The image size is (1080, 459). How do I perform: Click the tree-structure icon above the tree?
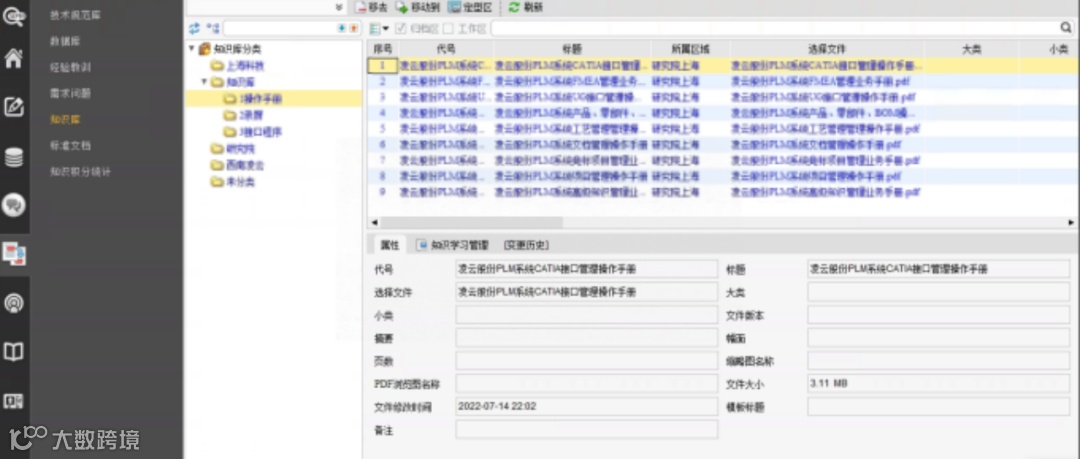[213, 28]
